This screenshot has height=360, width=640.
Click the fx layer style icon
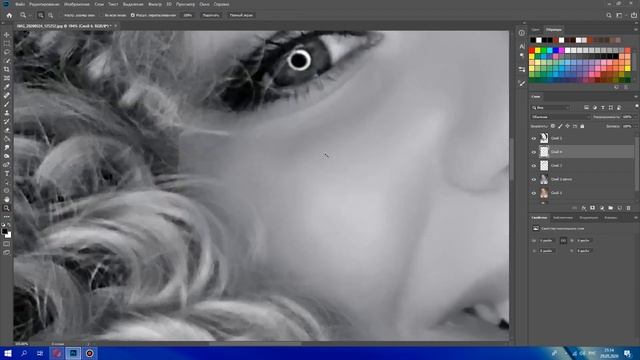click(x=584, y=208)
